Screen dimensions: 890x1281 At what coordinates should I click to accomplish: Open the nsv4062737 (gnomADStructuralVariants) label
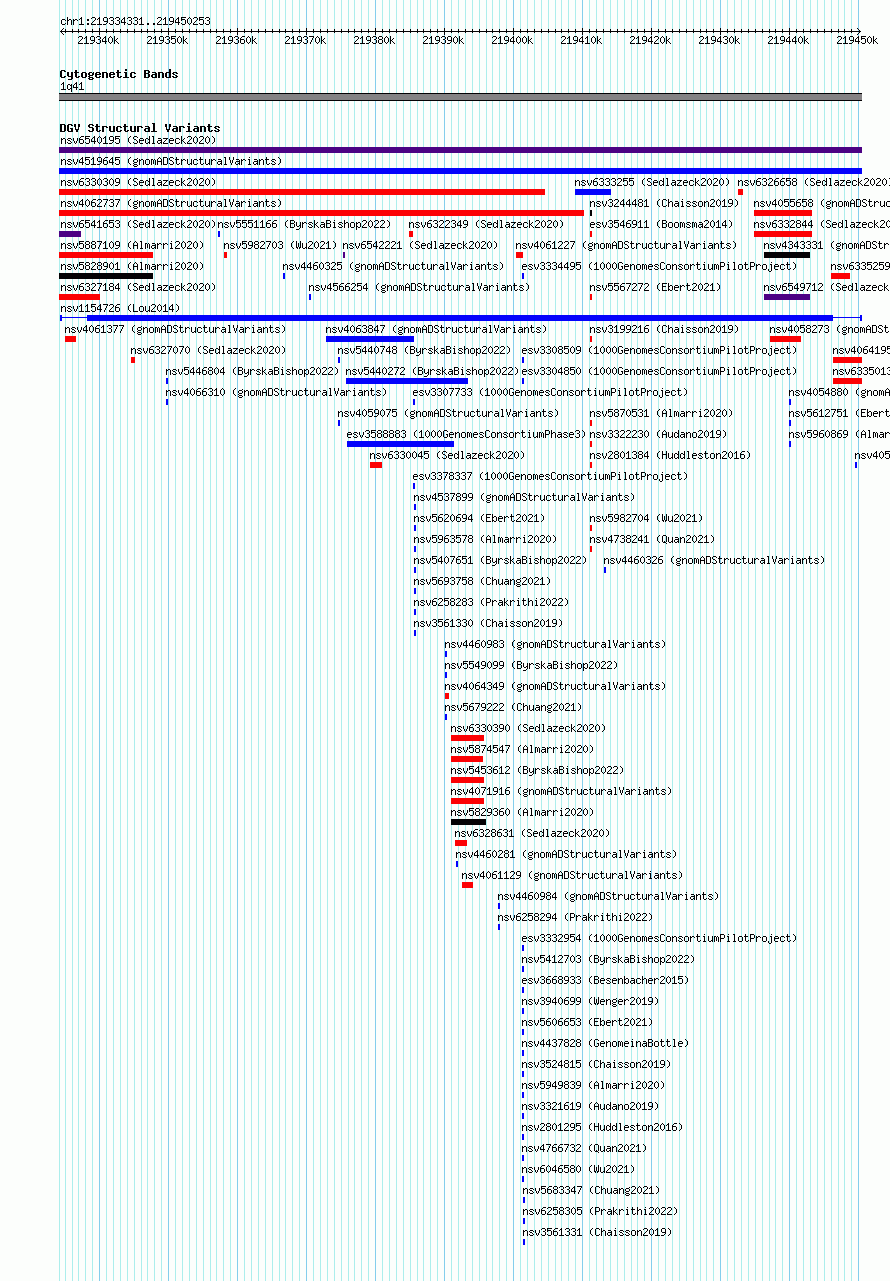171,203
